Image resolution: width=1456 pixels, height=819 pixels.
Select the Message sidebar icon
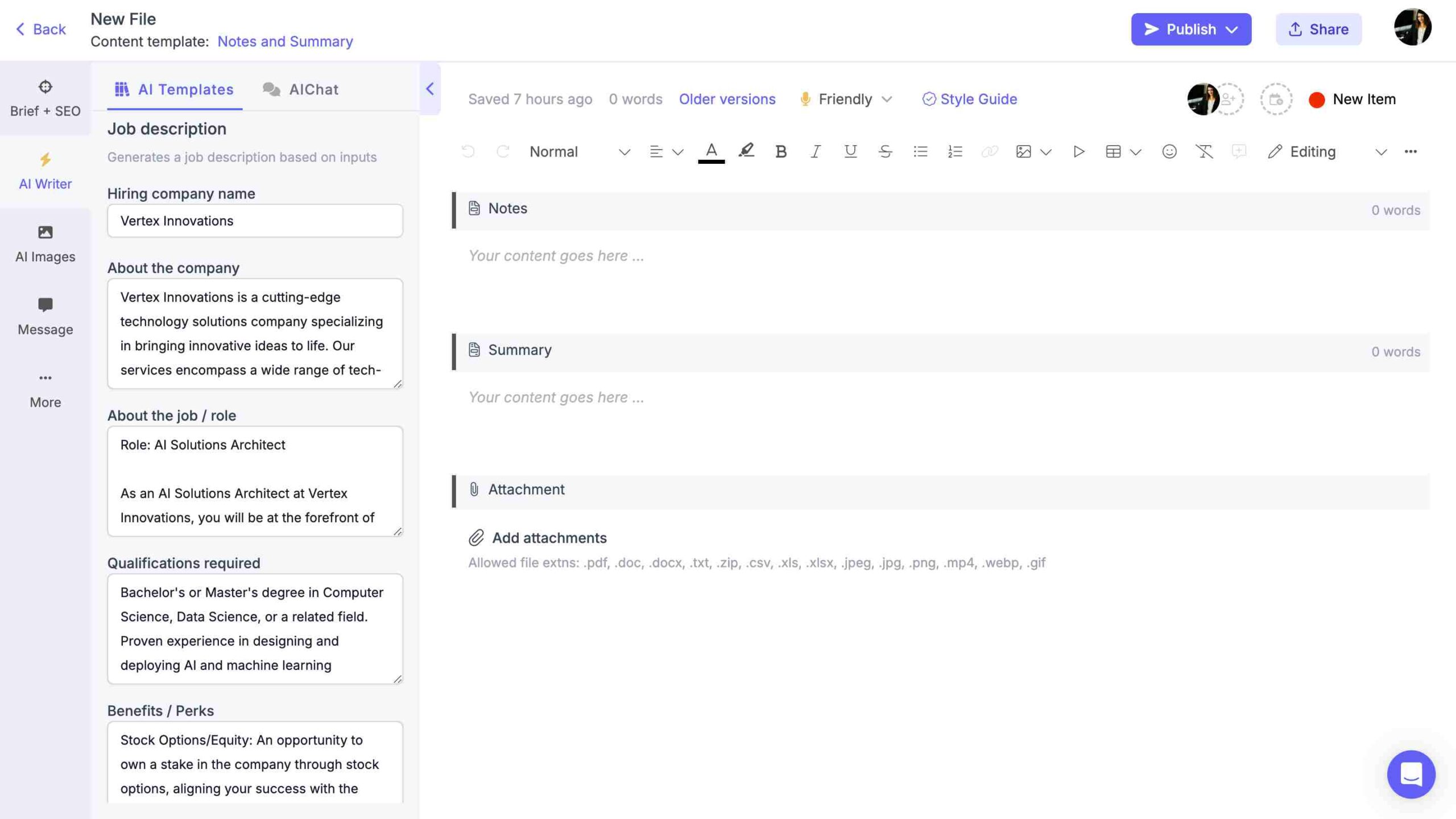45,315
